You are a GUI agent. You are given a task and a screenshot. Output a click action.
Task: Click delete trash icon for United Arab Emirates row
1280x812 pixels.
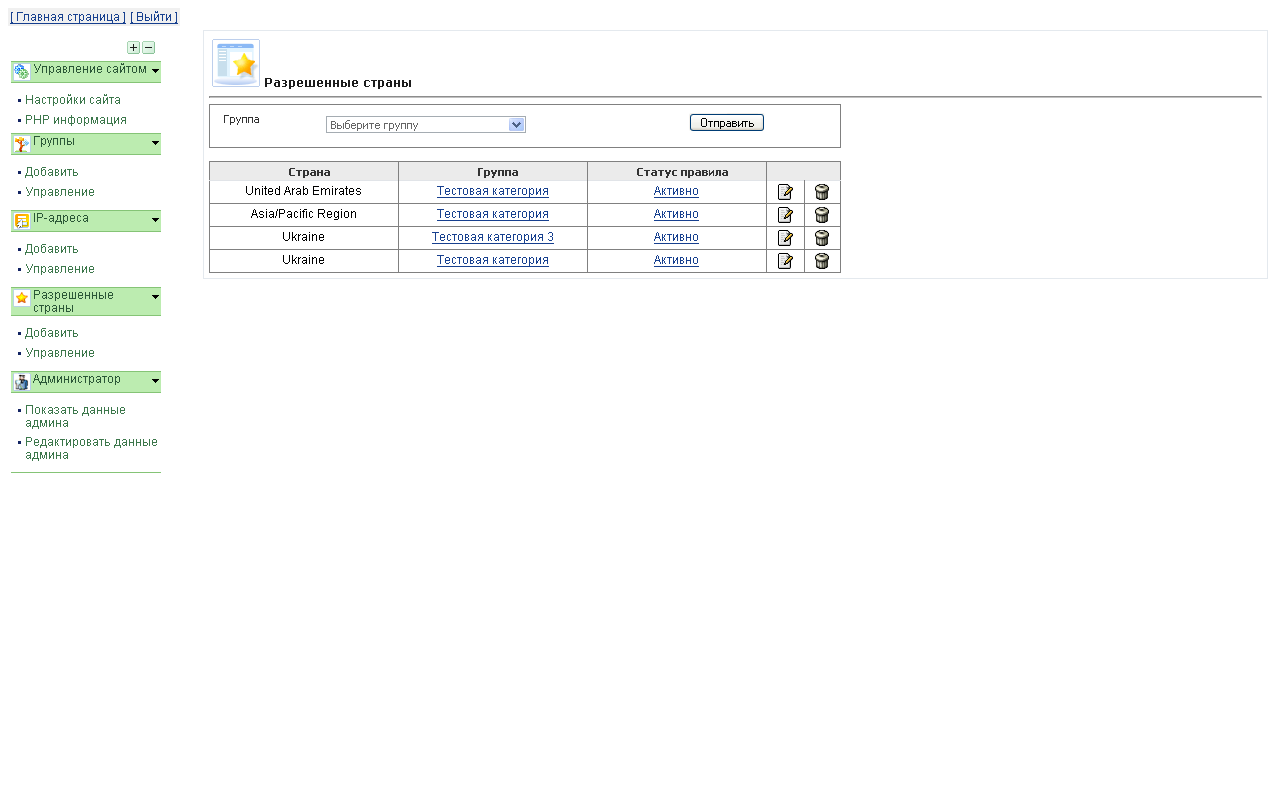(822, 192)
